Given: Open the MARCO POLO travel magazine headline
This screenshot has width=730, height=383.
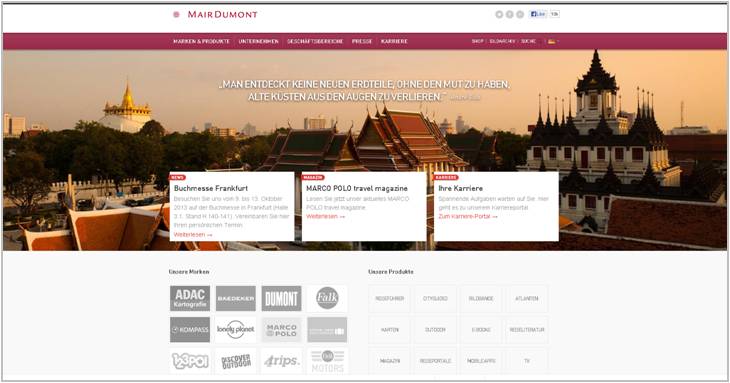Looking at the screenshot, I should pyautogui.click(x=357, y=188).
